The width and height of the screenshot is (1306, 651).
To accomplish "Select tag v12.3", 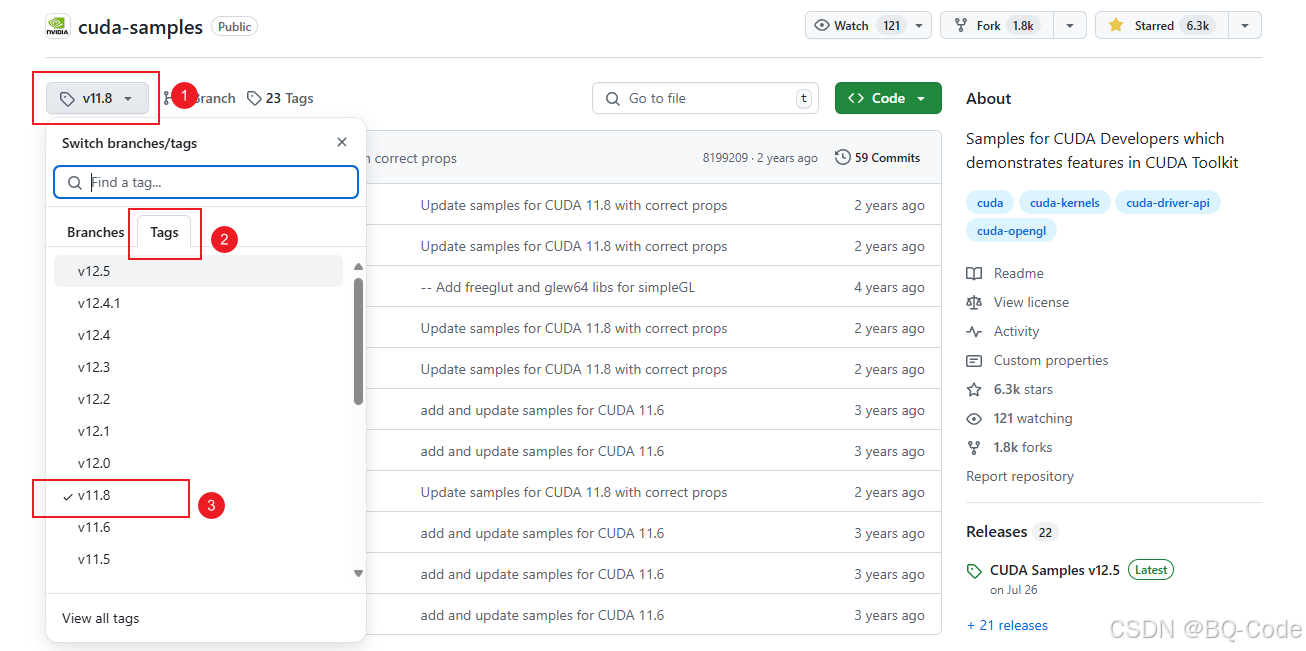I will (198, 367).
